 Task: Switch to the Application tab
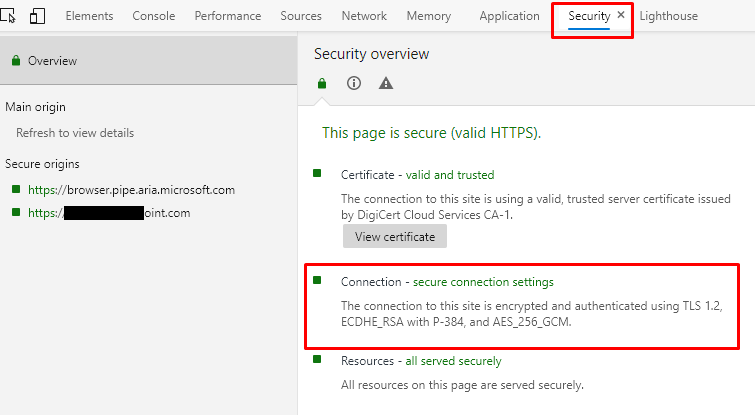(x=509, y=16)
